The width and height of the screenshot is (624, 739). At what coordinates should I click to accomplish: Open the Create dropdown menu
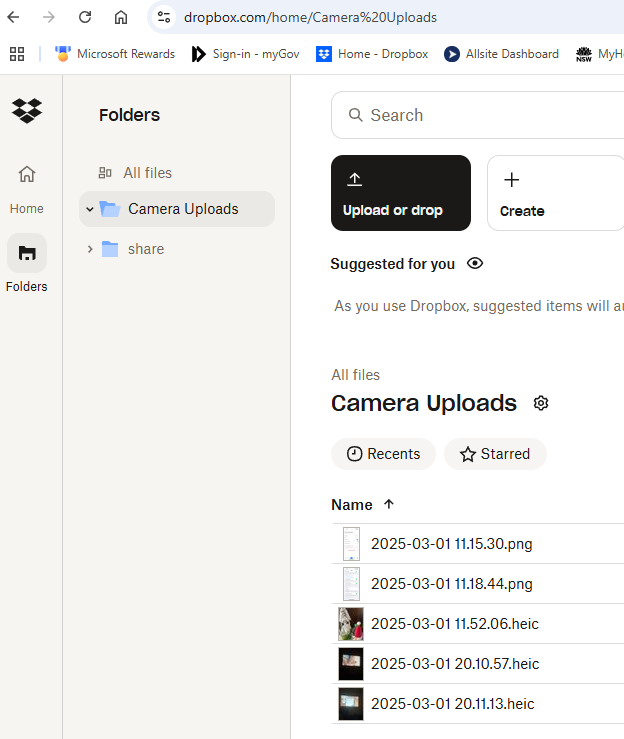pos(554,193)
